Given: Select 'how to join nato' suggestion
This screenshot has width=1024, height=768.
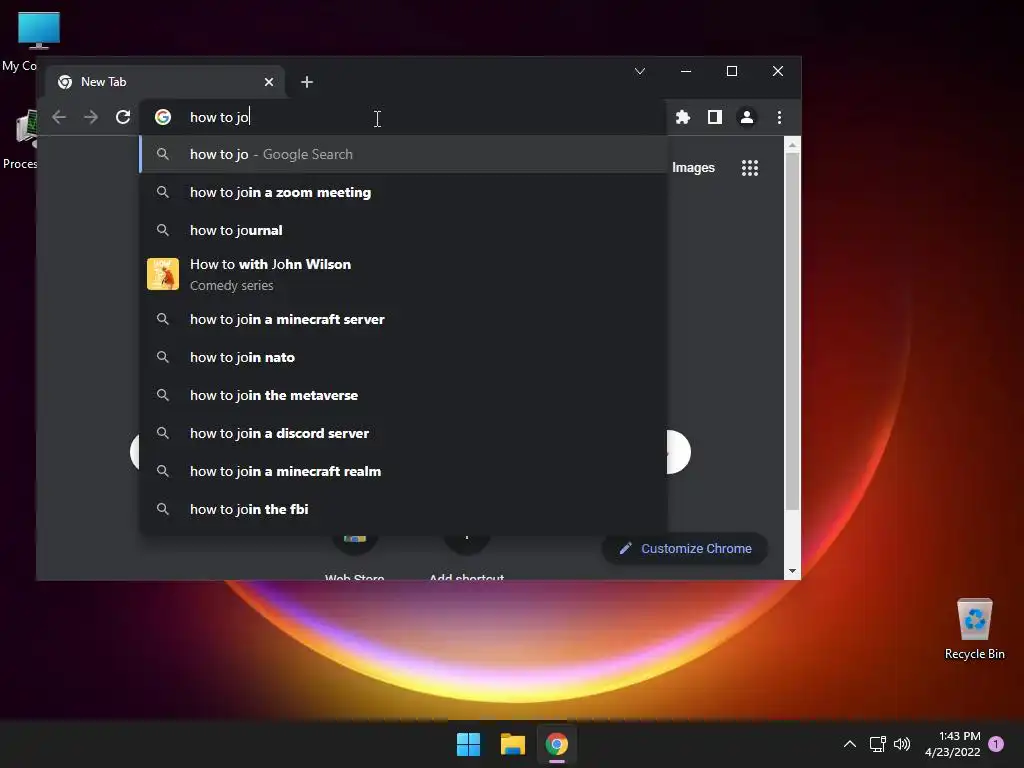Looking at the screenshot, I should (403, 357).
